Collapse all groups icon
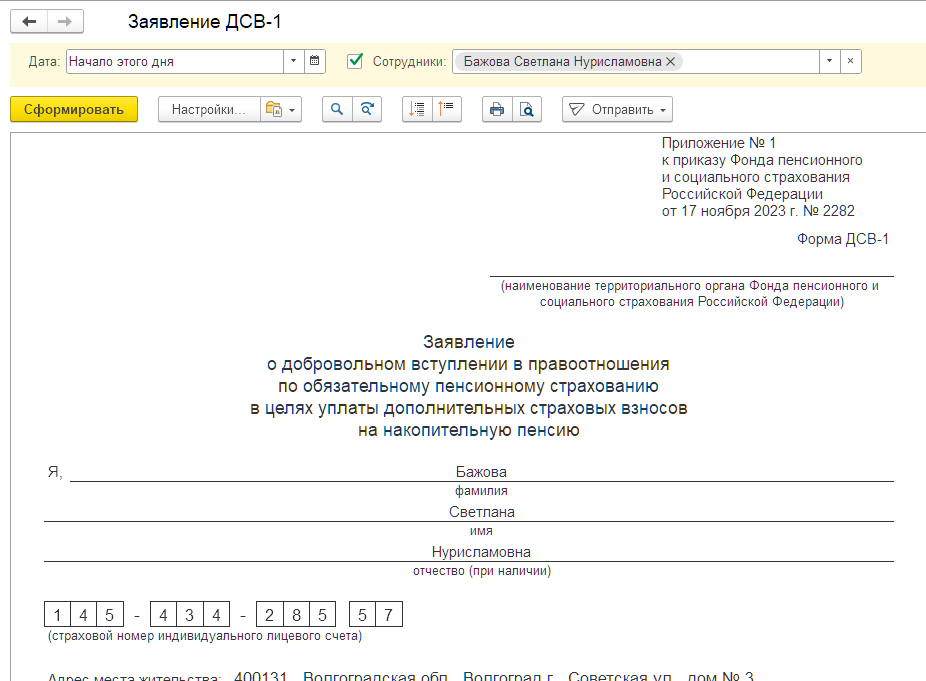926x681 pixels. click(x=446, y=109)
